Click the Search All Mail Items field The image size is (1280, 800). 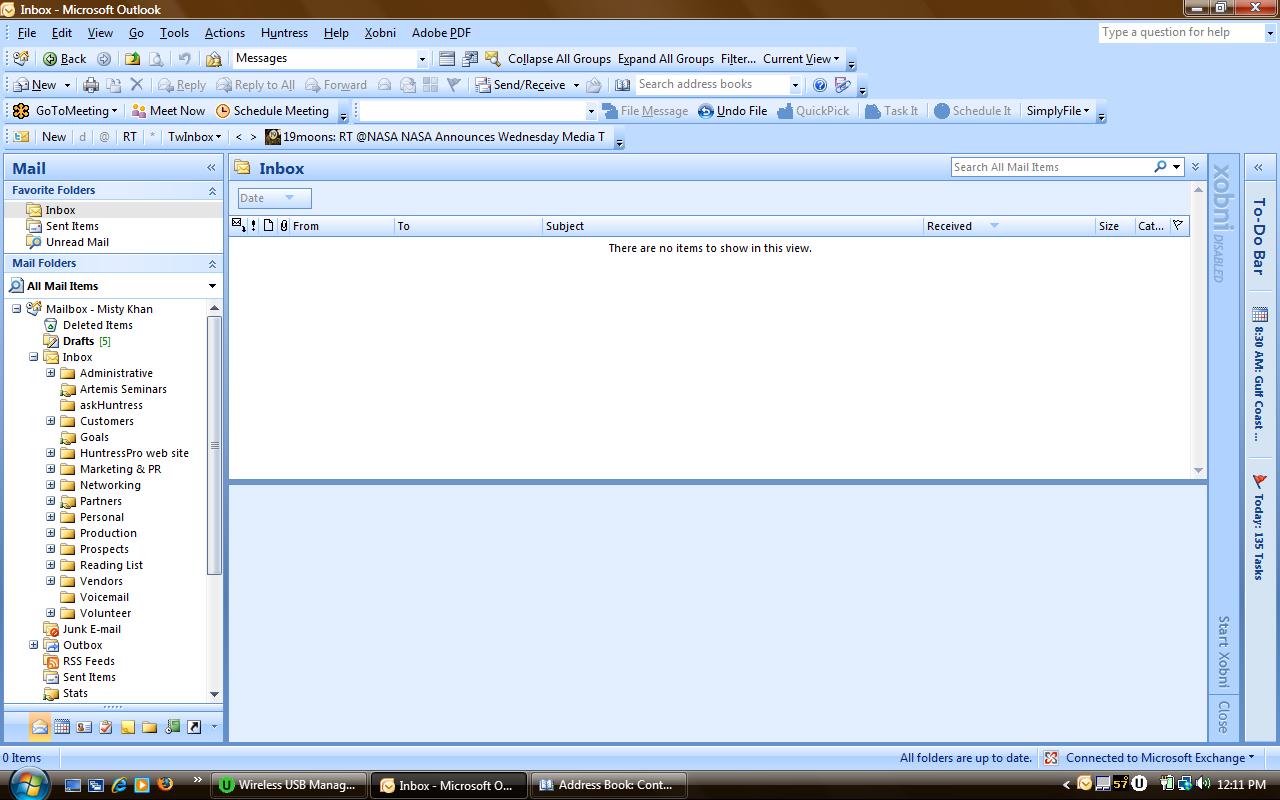click(1050, 166)
